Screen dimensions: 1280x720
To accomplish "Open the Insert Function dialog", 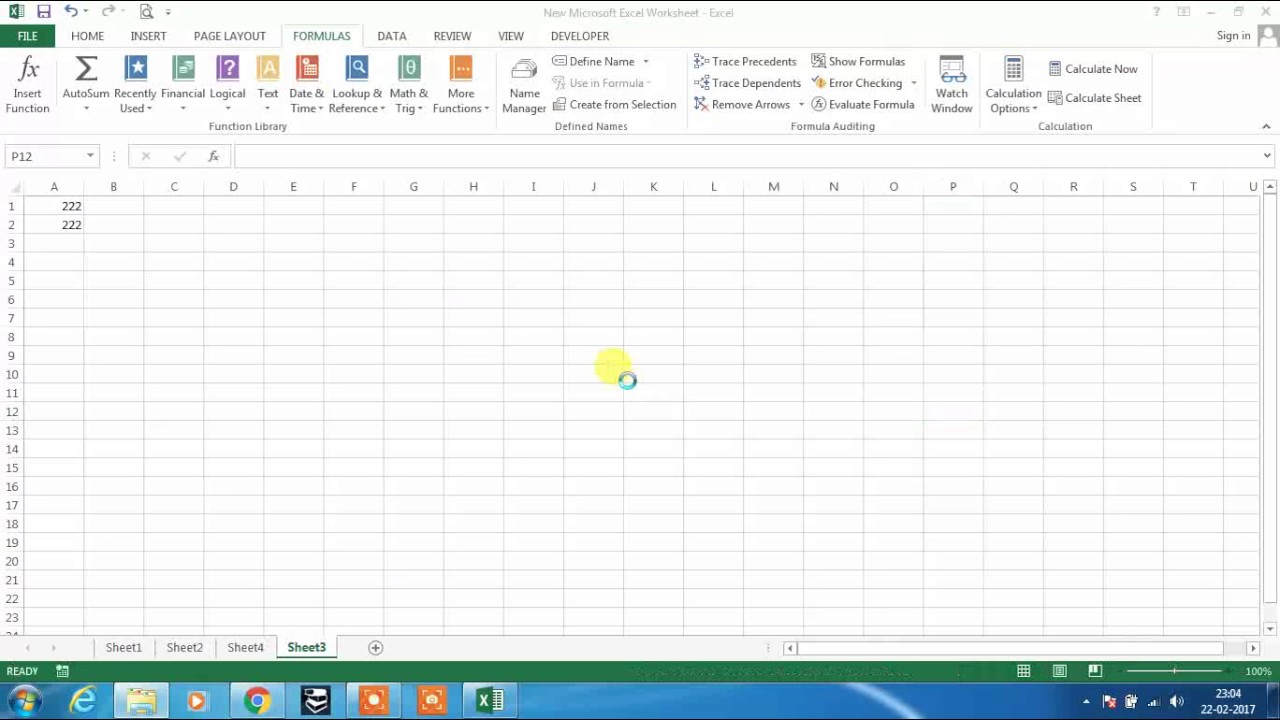I will point(27,85).
